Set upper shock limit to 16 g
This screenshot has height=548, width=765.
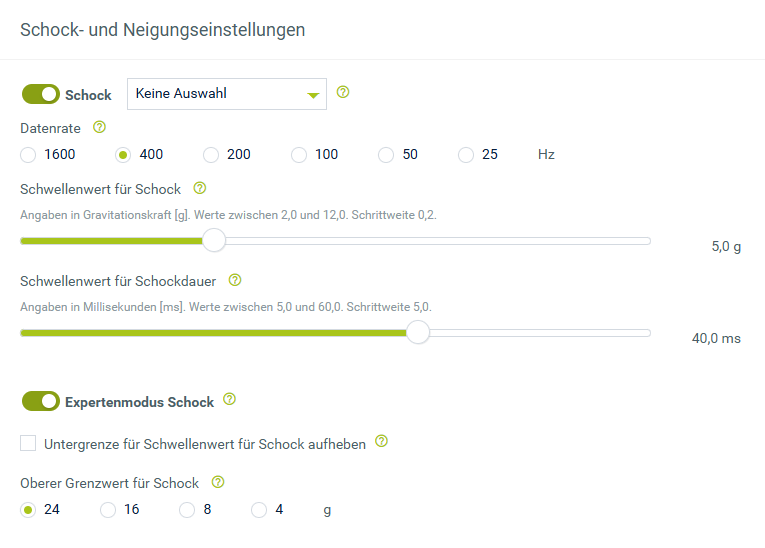(108, 510)
